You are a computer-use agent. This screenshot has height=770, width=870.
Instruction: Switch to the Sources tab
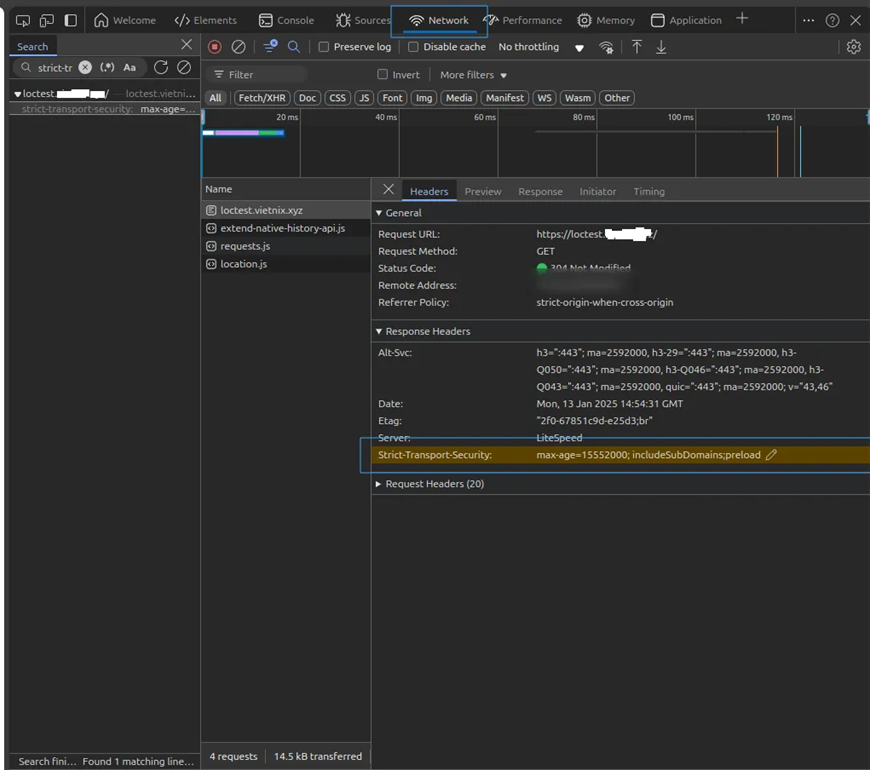(x=363, y=21)
